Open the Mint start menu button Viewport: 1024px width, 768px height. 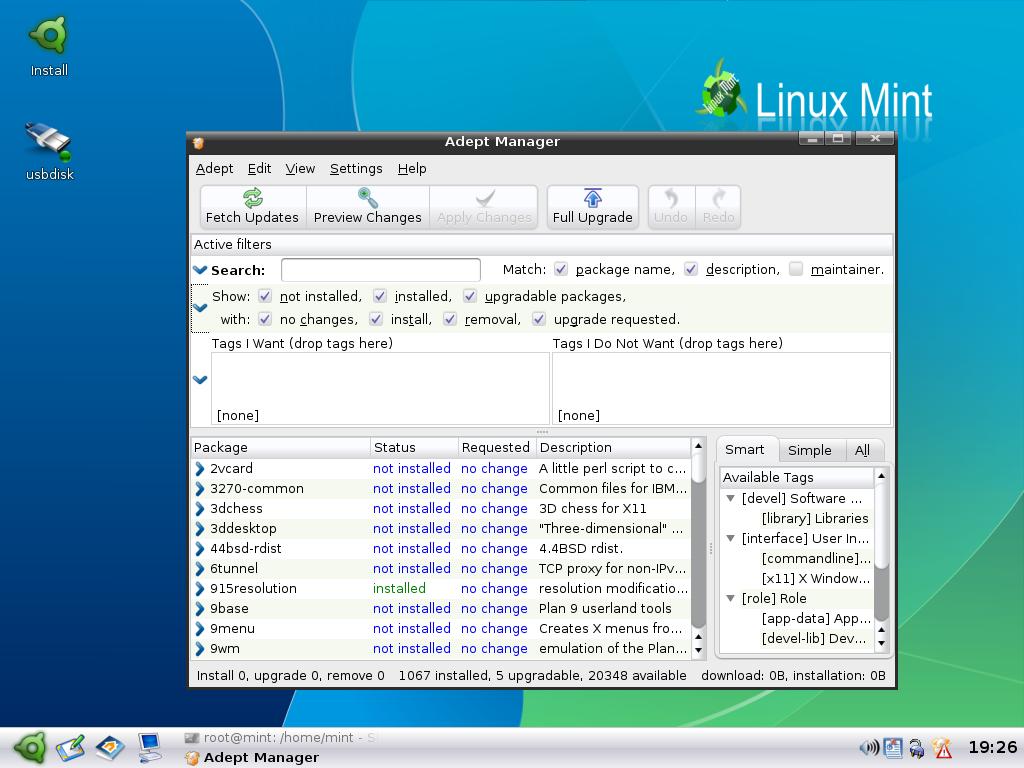click(30, 747)
